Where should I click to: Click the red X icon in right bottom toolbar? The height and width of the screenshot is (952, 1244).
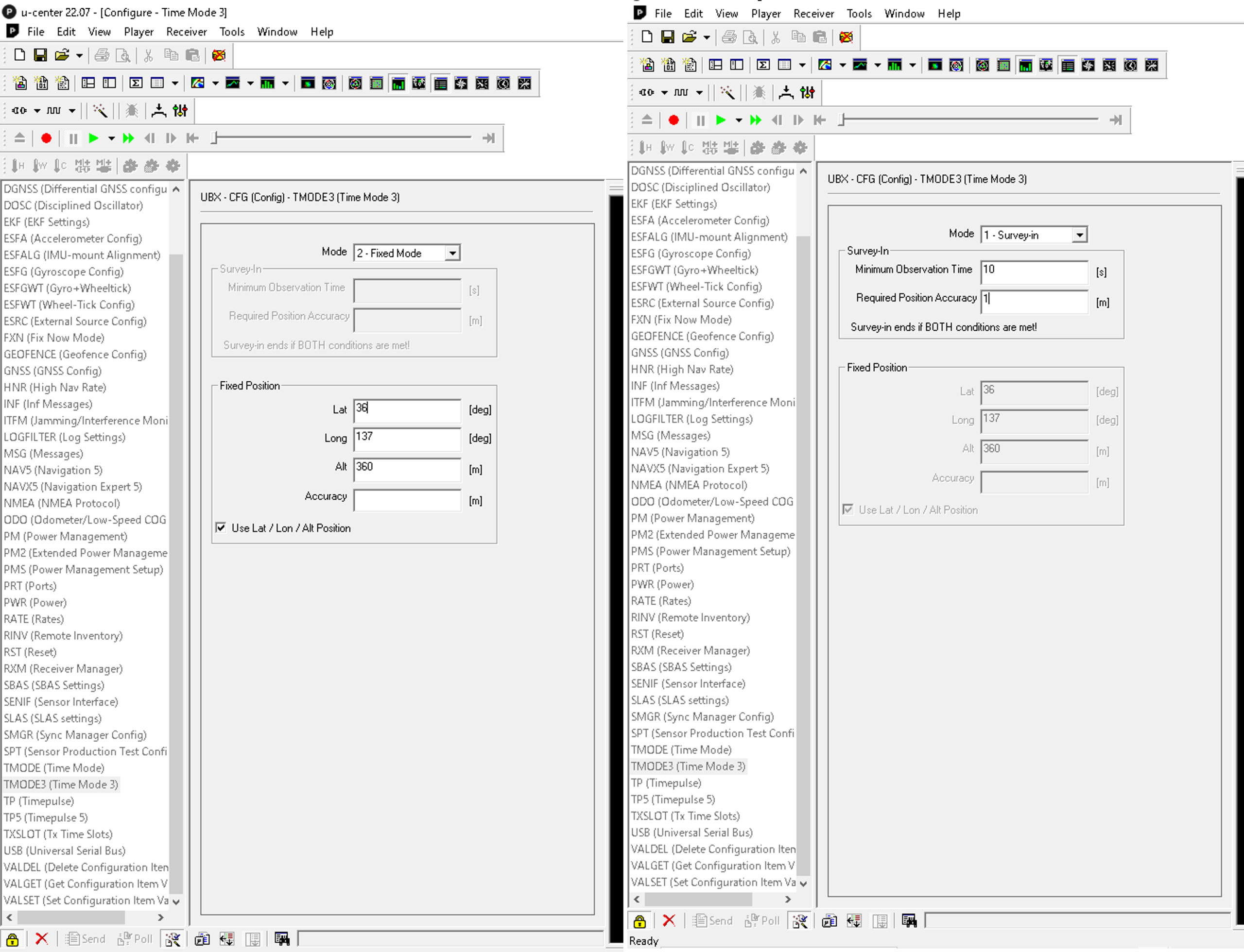tap(669, 921)
